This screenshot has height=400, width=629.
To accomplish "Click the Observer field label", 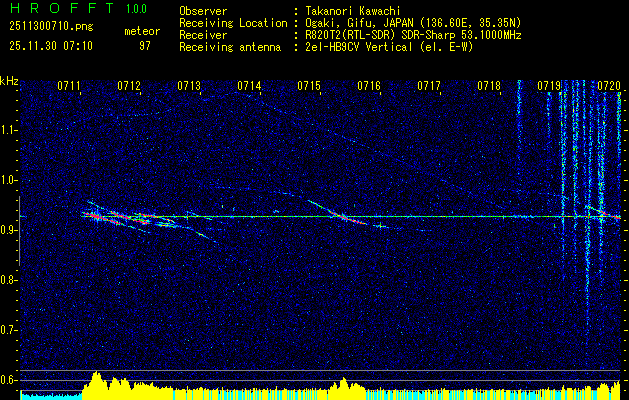I will pos(203,11).
